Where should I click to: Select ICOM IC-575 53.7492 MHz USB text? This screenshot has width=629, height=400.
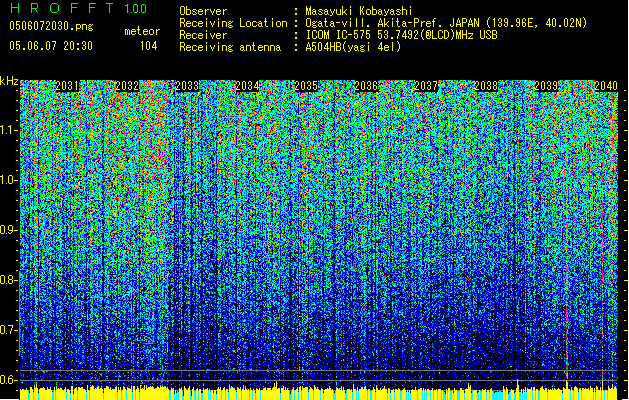point(401,35)
